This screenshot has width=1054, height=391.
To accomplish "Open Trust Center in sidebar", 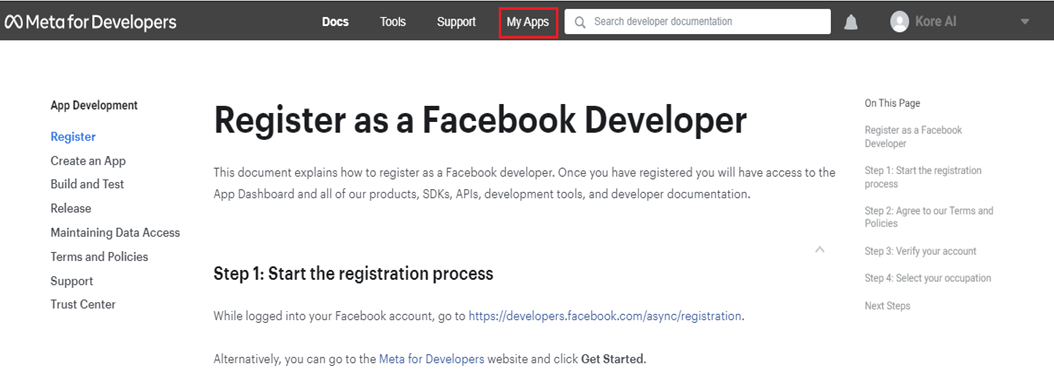I will click(83, 304).
